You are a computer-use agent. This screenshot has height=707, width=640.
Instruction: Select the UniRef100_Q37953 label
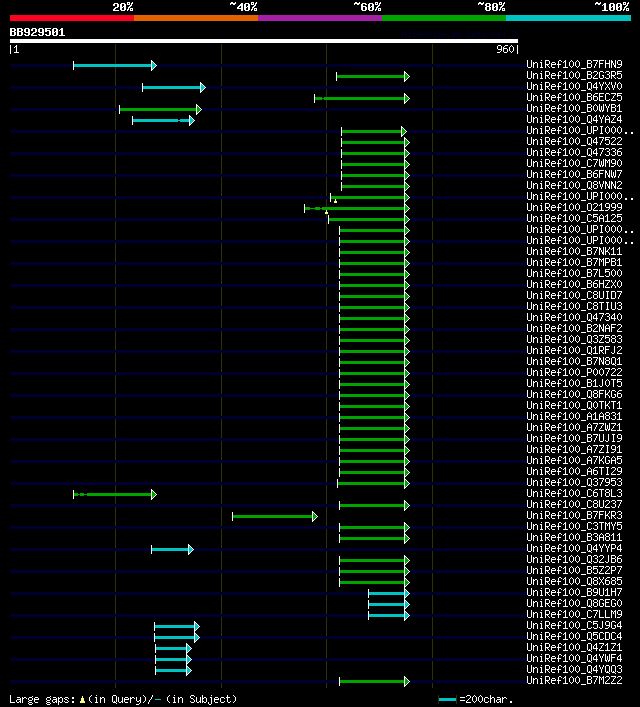tap(574, 482)
